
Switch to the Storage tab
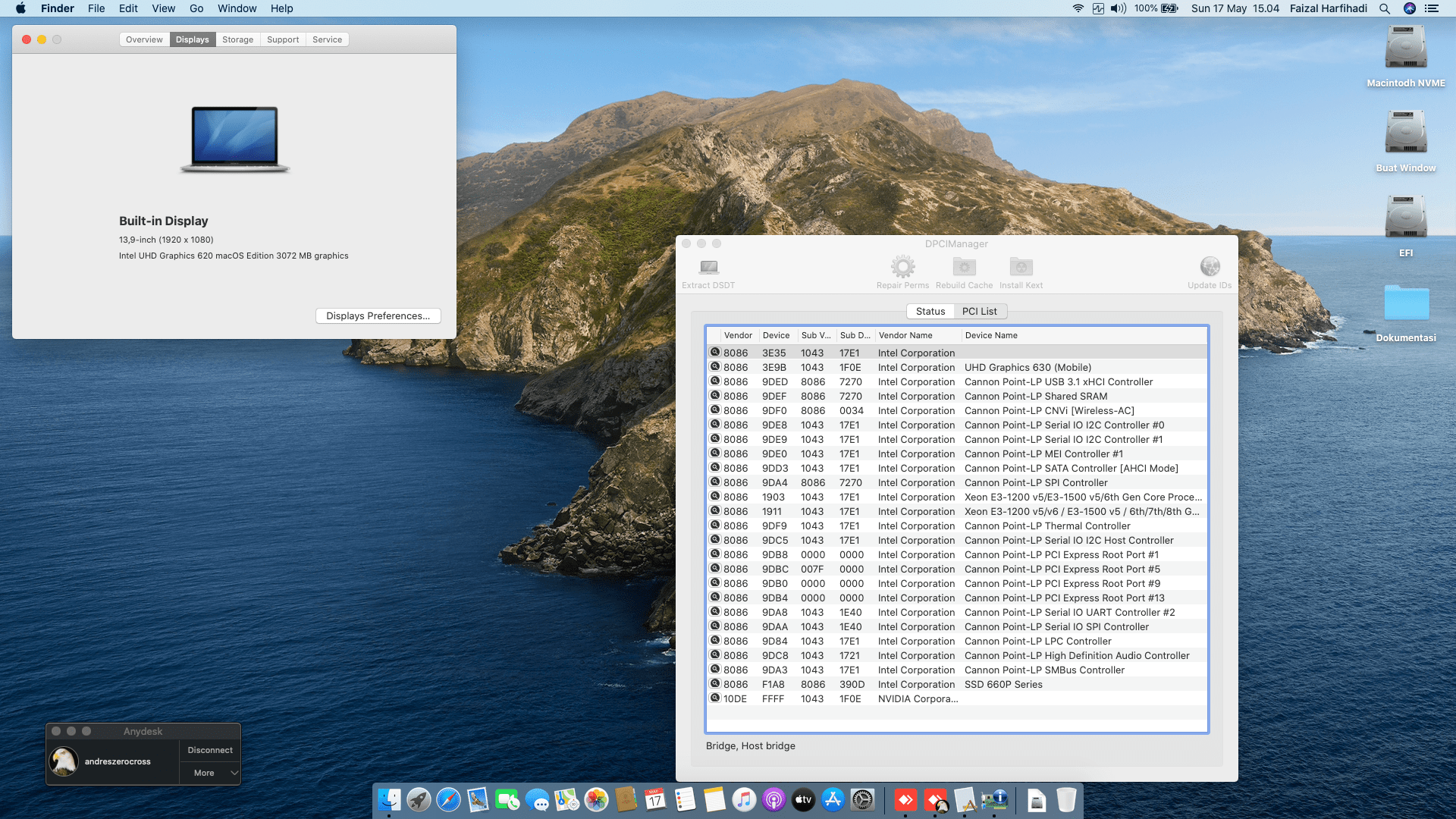(x=237, y=39)
